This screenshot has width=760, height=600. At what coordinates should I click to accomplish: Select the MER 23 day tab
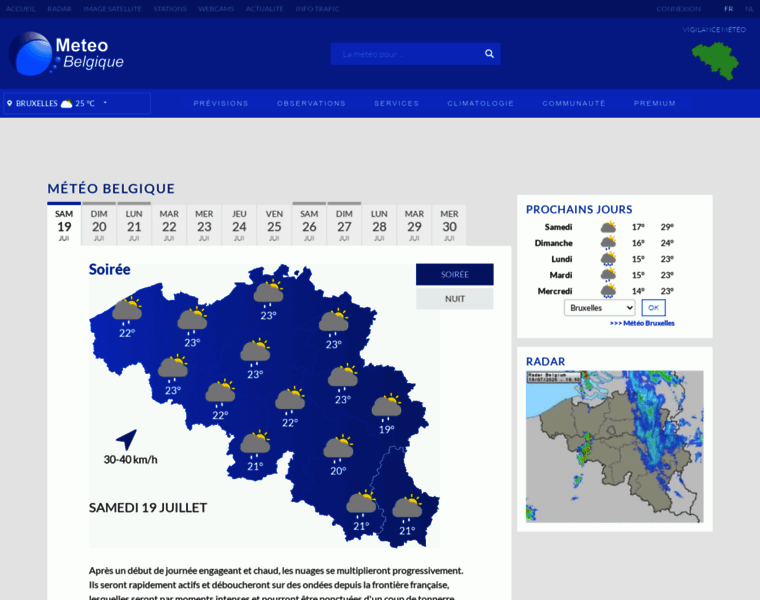204,225
